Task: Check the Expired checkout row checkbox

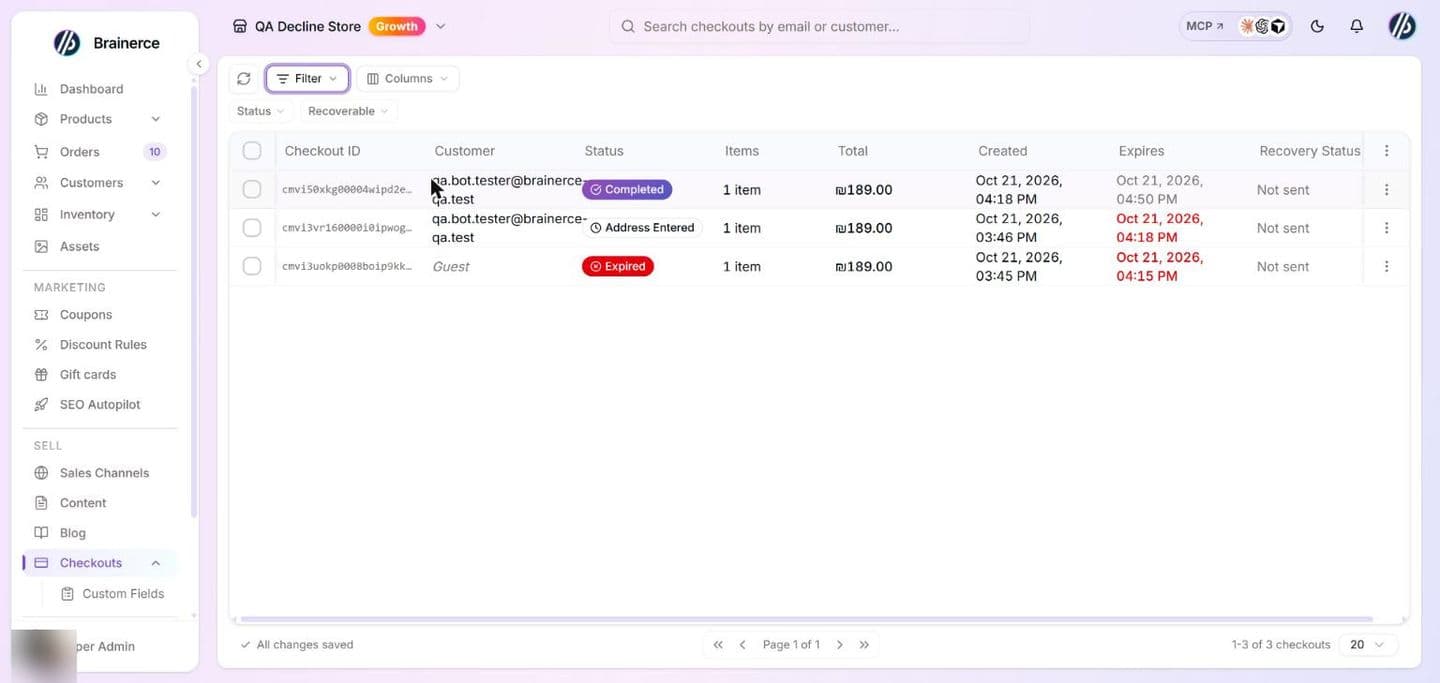Action: point(252,266)
